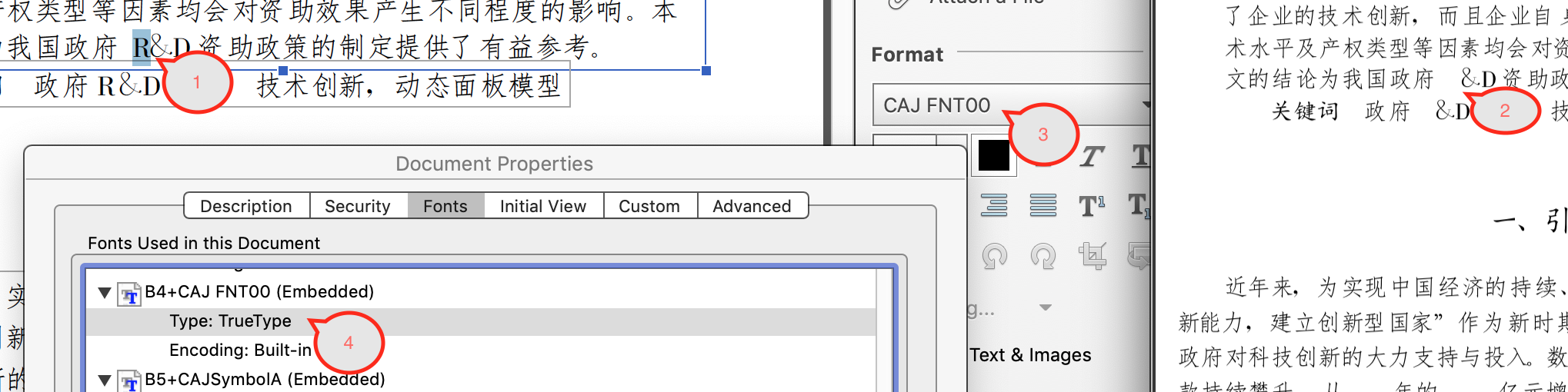This screenshot has height=392, width=1568.
Task: Open the black text color swatch
Action: pyautogui.click(x=993, y=156)
